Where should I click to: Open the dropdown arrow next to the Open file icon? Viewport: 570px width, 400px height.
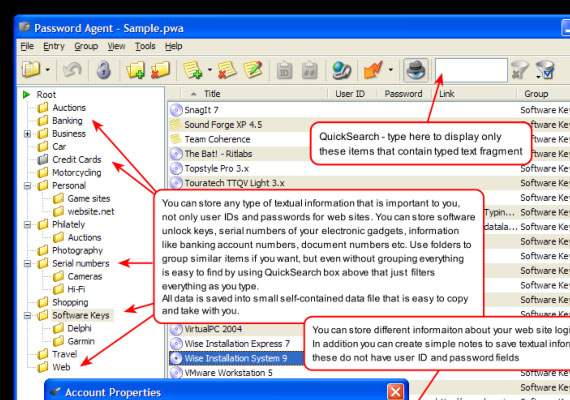[x=48, y=69]
